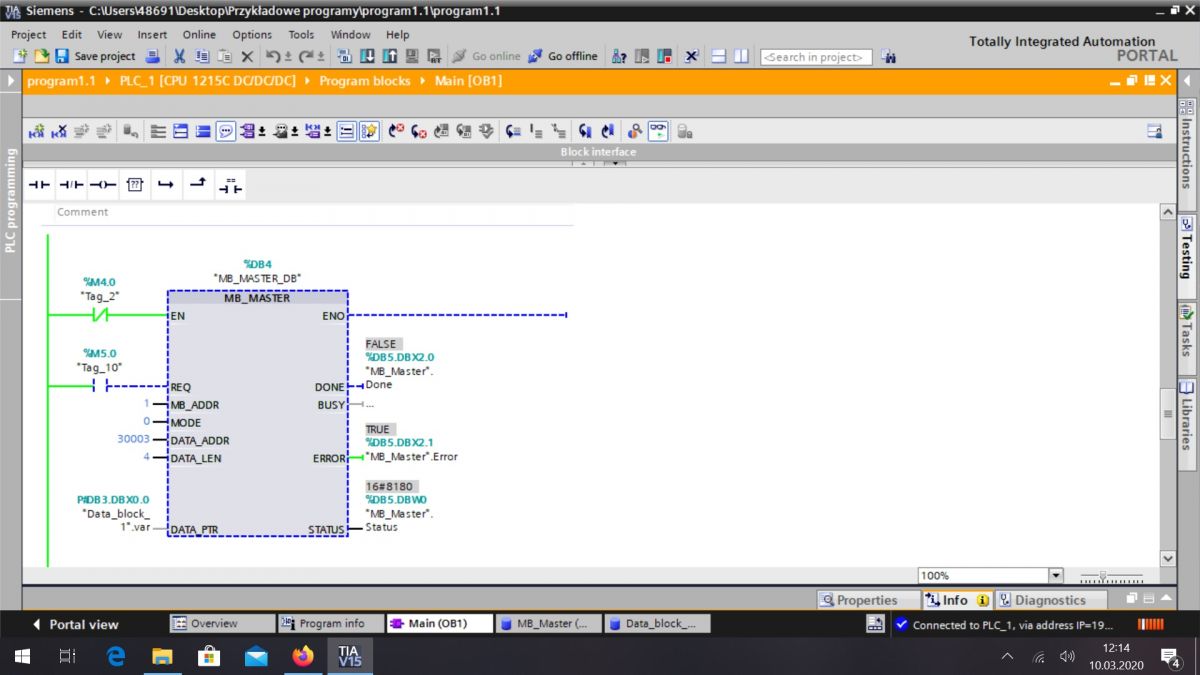This screenshot has height=675, width=1200.
Task: Click the Insert network icon
Action: pyautogui.click(x=36, y=131)
